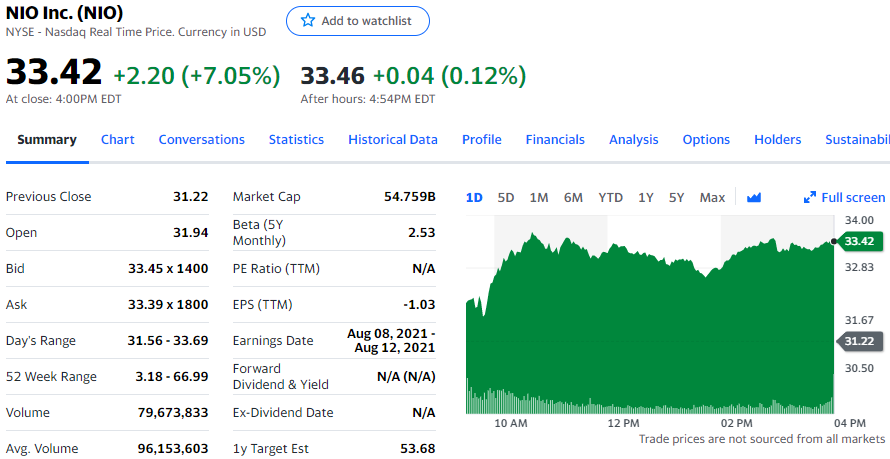Click the Add to watchlist button text

coord(366,21)
